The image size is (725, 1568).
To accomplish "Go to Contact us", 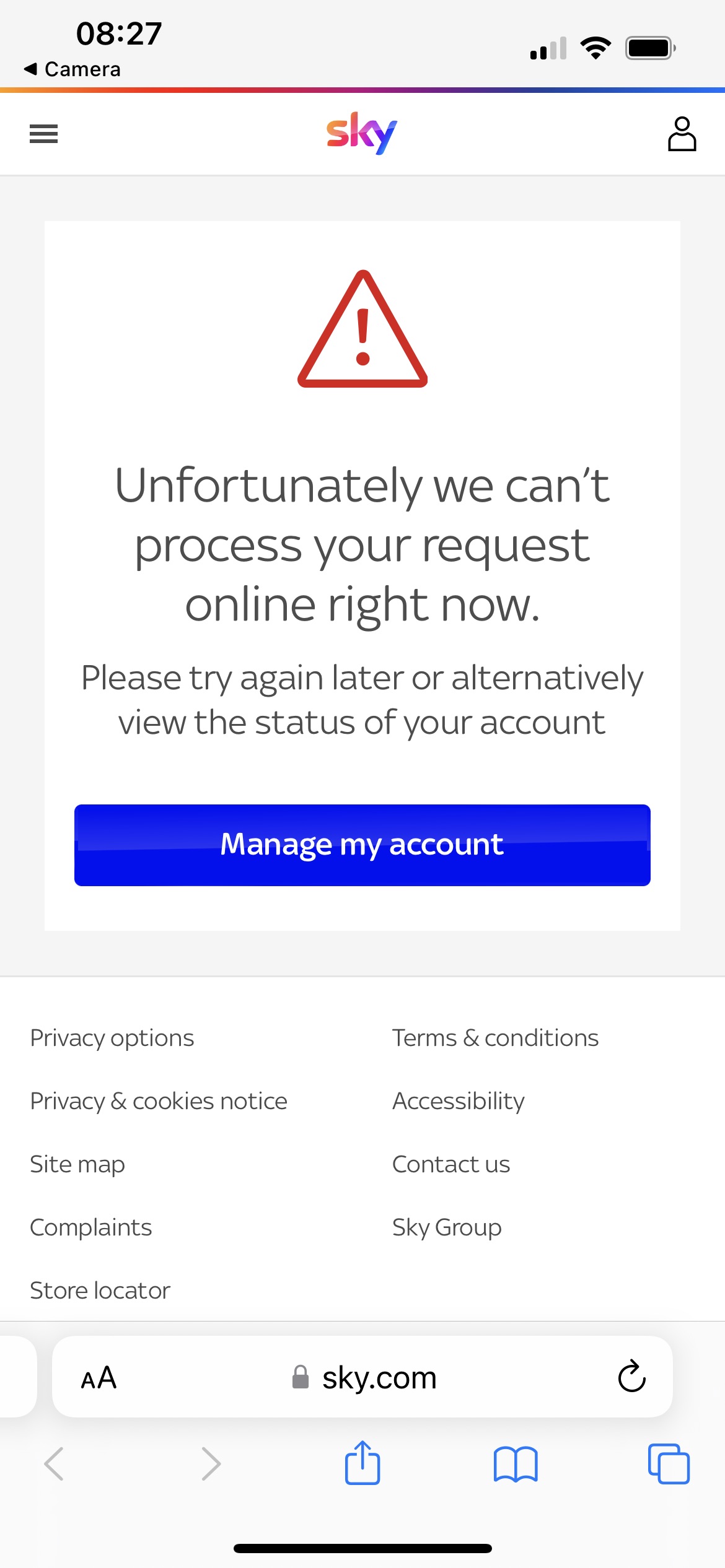I will (x=451, y=1164).
